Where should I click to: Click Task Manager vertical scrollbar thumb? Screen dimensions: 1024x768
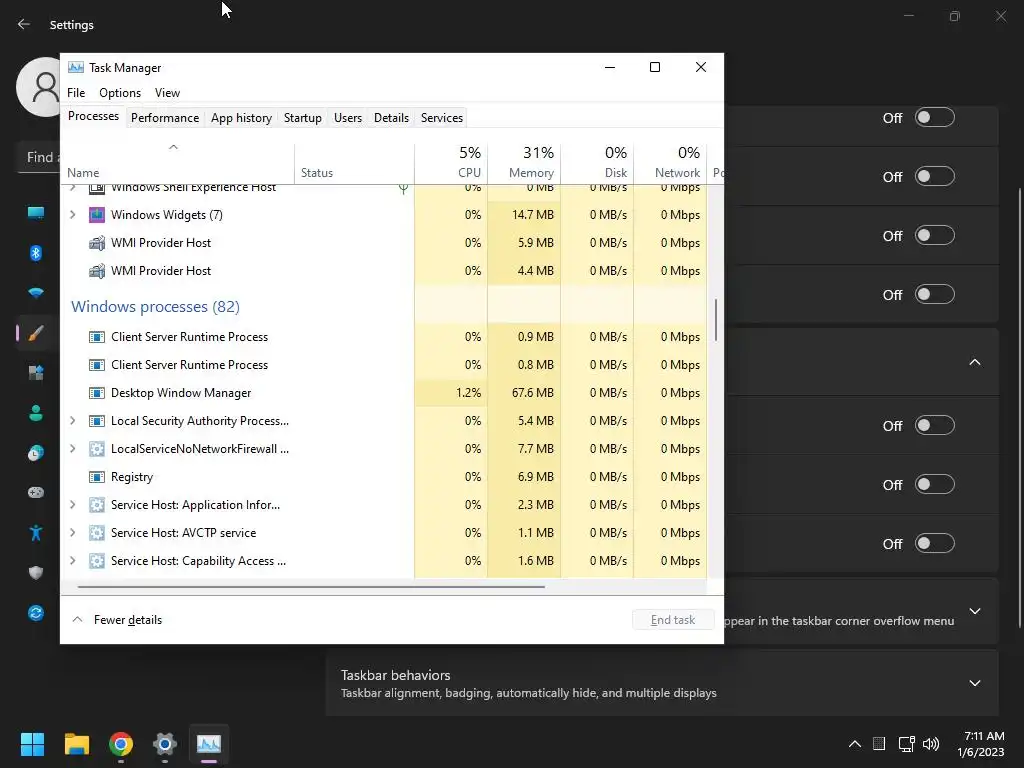pyautogui.click(x=716, y=320)
